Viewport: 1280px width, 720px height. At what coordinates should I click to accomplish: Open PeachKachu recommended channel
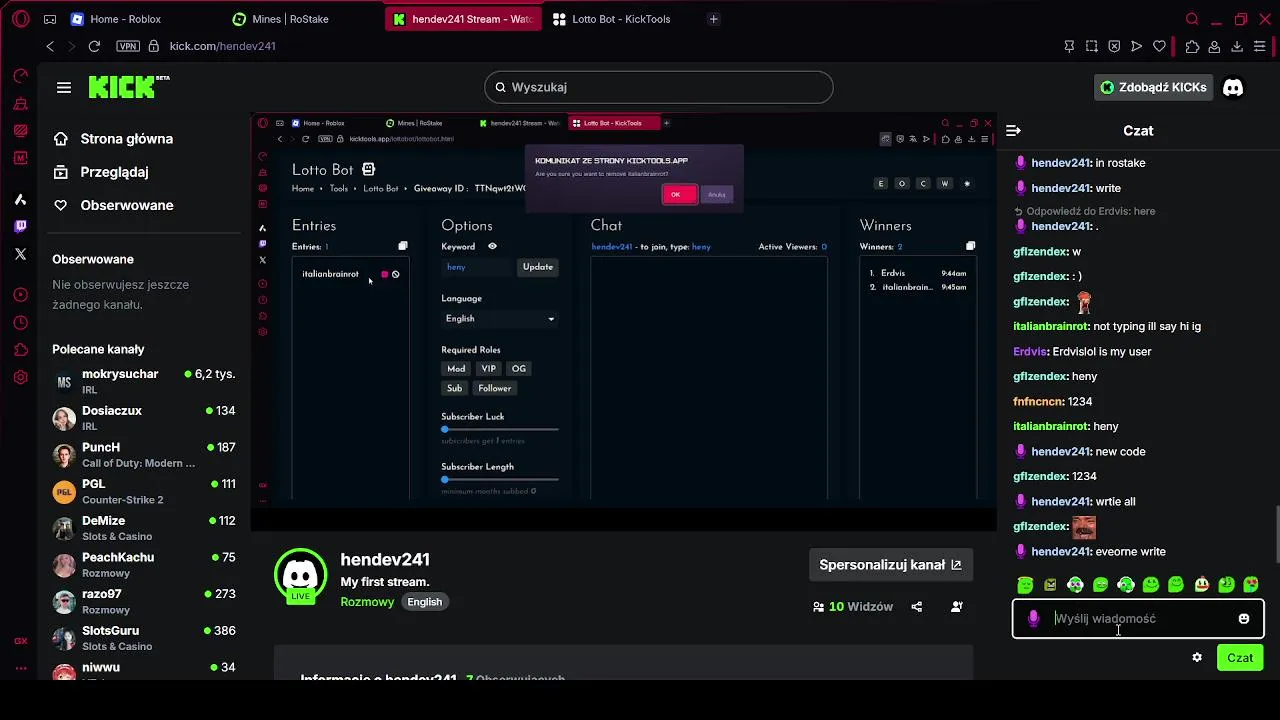click(x=144, y=565)
